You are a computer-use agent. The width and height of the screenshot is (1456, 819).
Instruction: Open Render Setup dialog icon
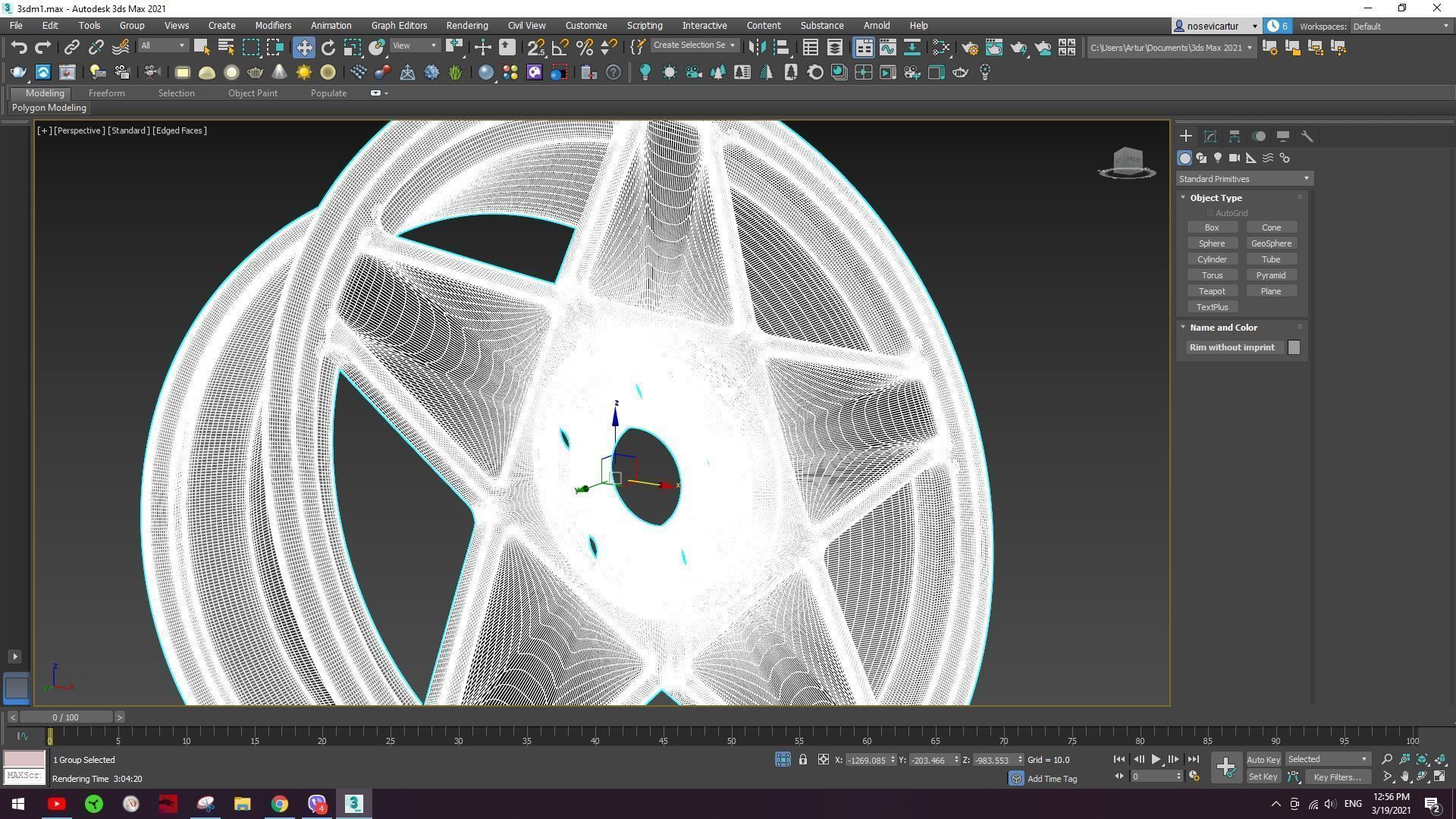[970, 48]
